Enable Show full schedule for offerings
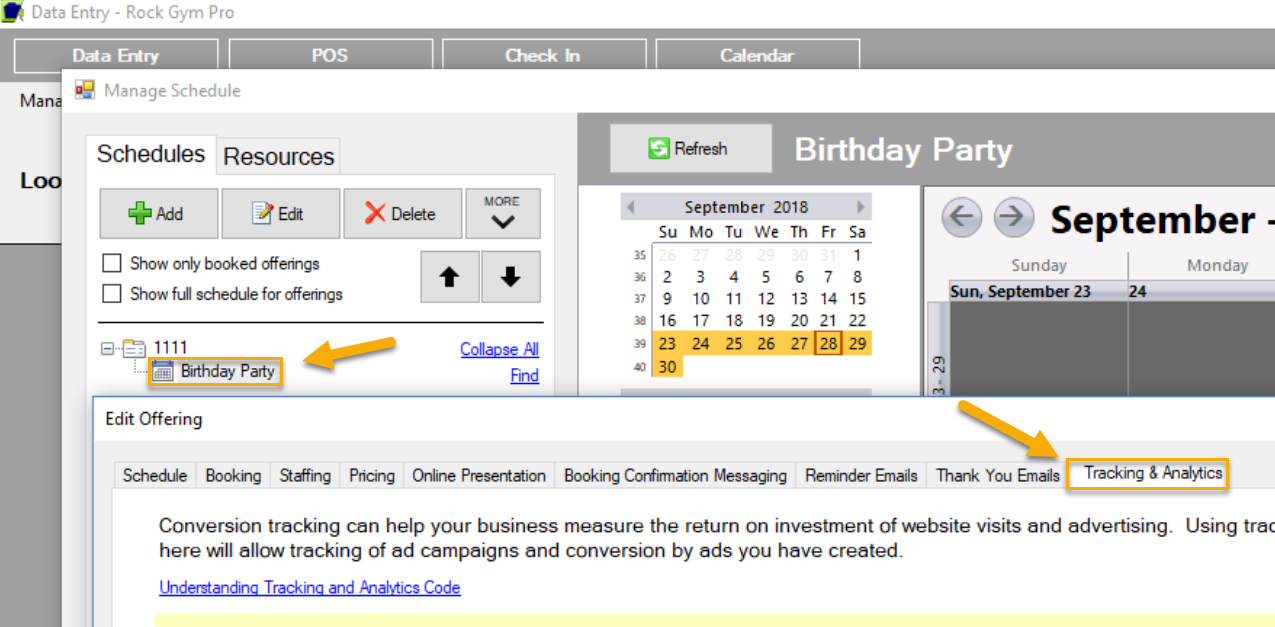This screenshot has height=627, width=1275. [x=112, y=294]
